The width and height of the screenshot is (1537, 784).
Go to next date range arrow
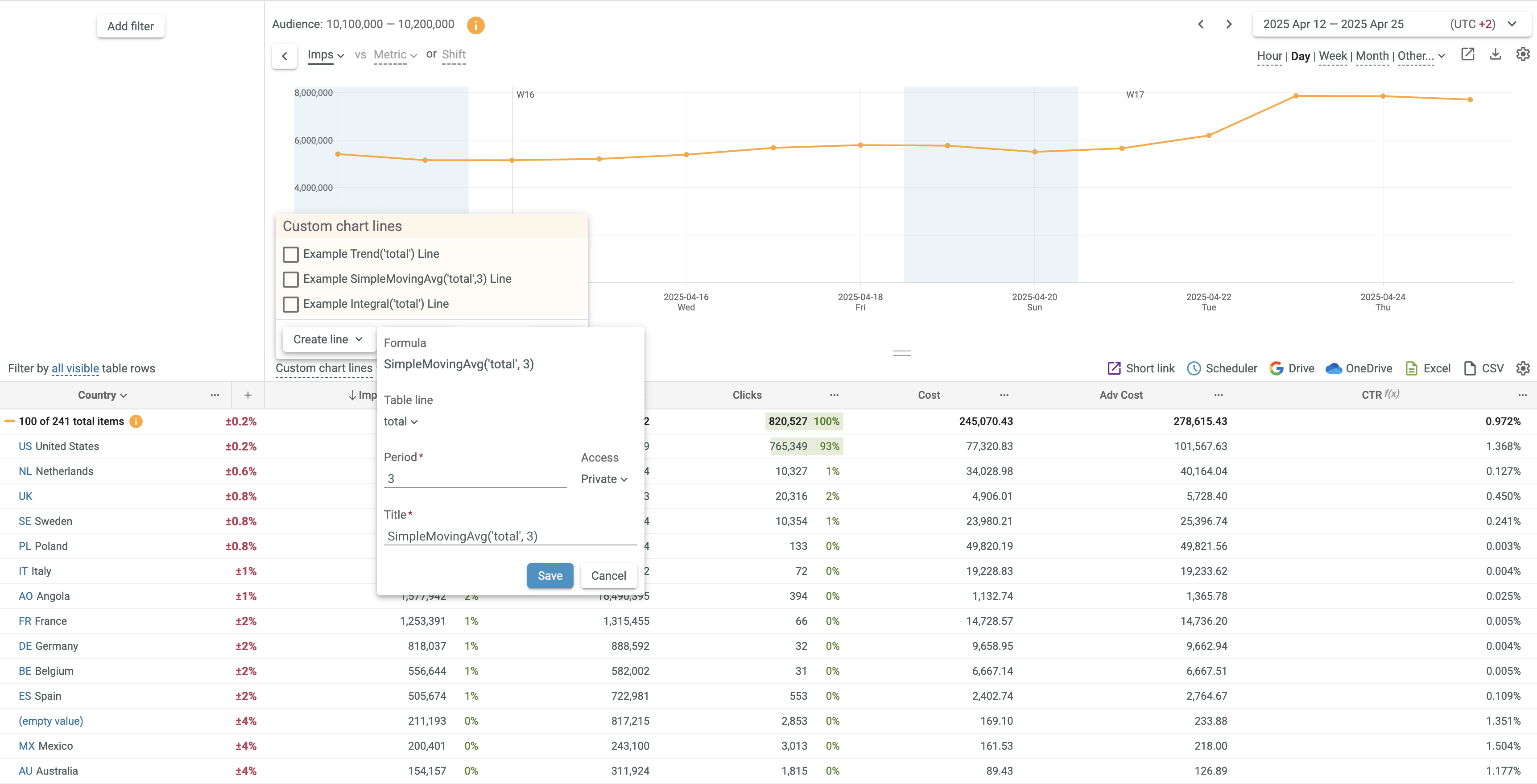1228,25
